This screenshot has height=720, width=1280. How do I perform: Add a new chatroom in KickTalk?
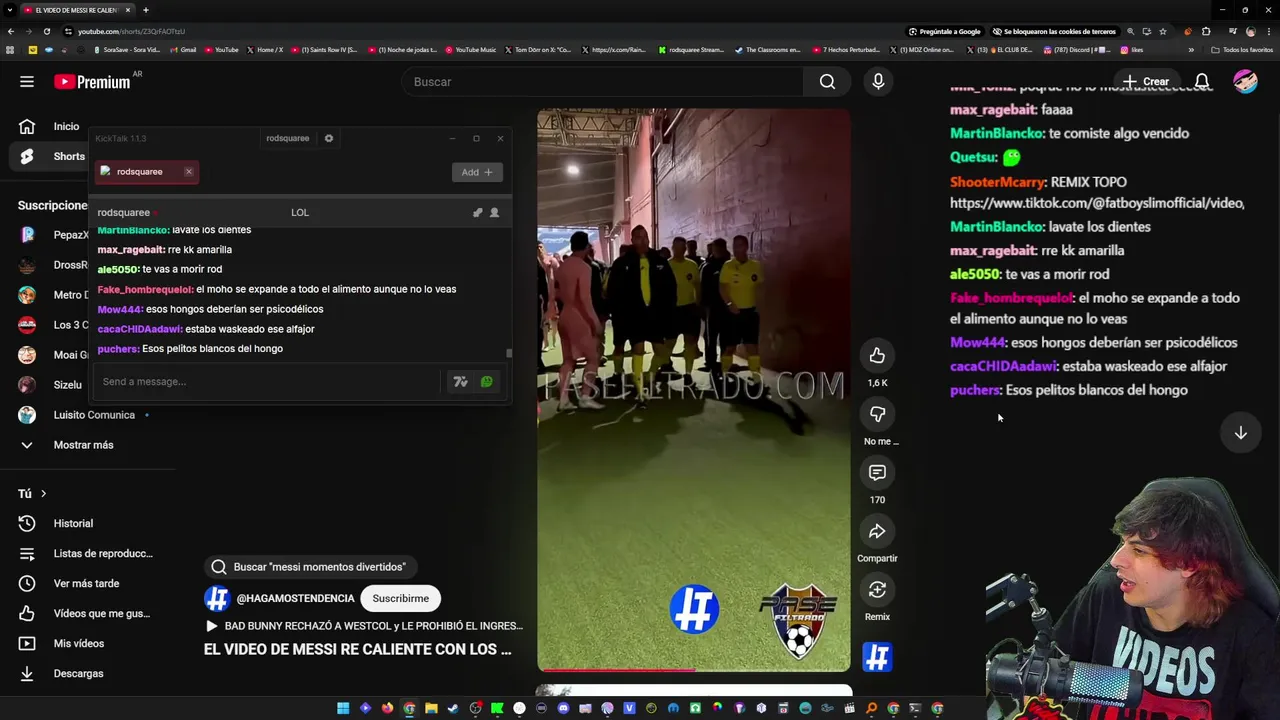click(476, 172)
